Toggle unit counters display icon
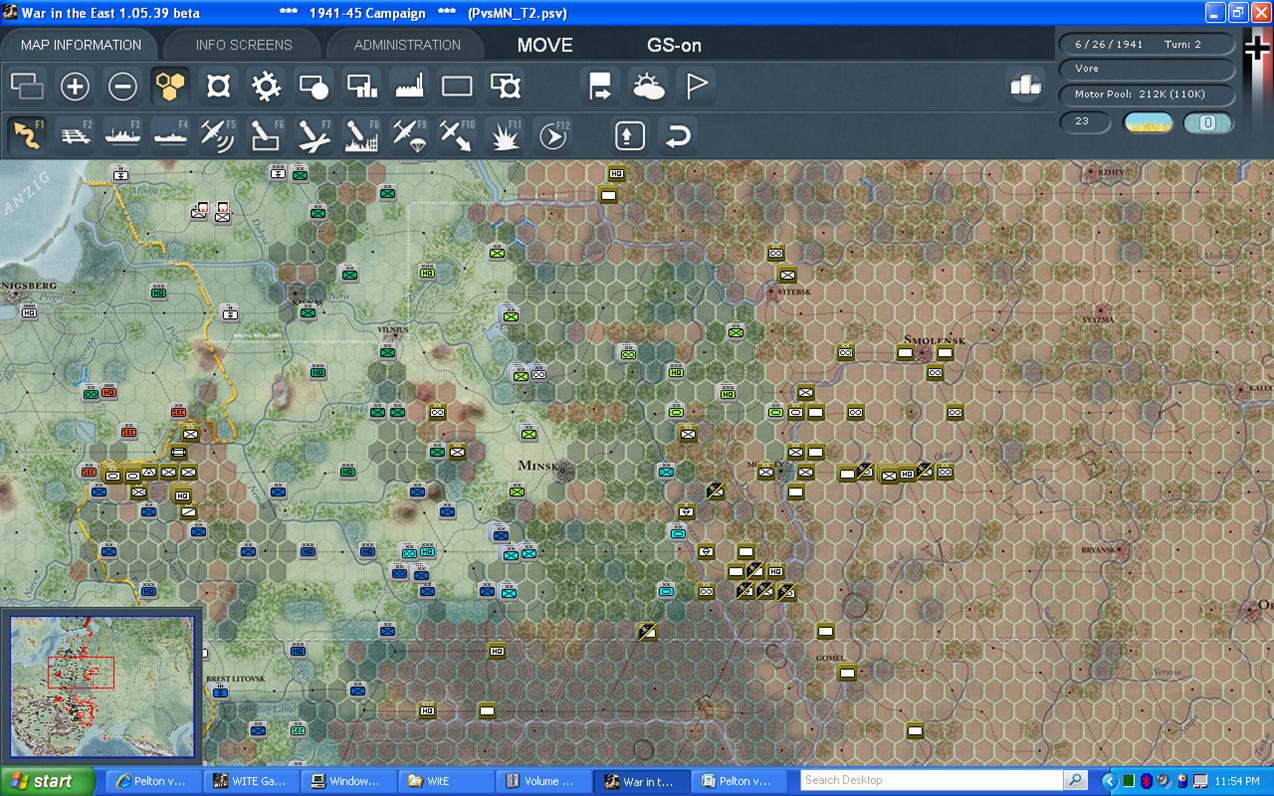1274x796 pixels. point(27,87)
